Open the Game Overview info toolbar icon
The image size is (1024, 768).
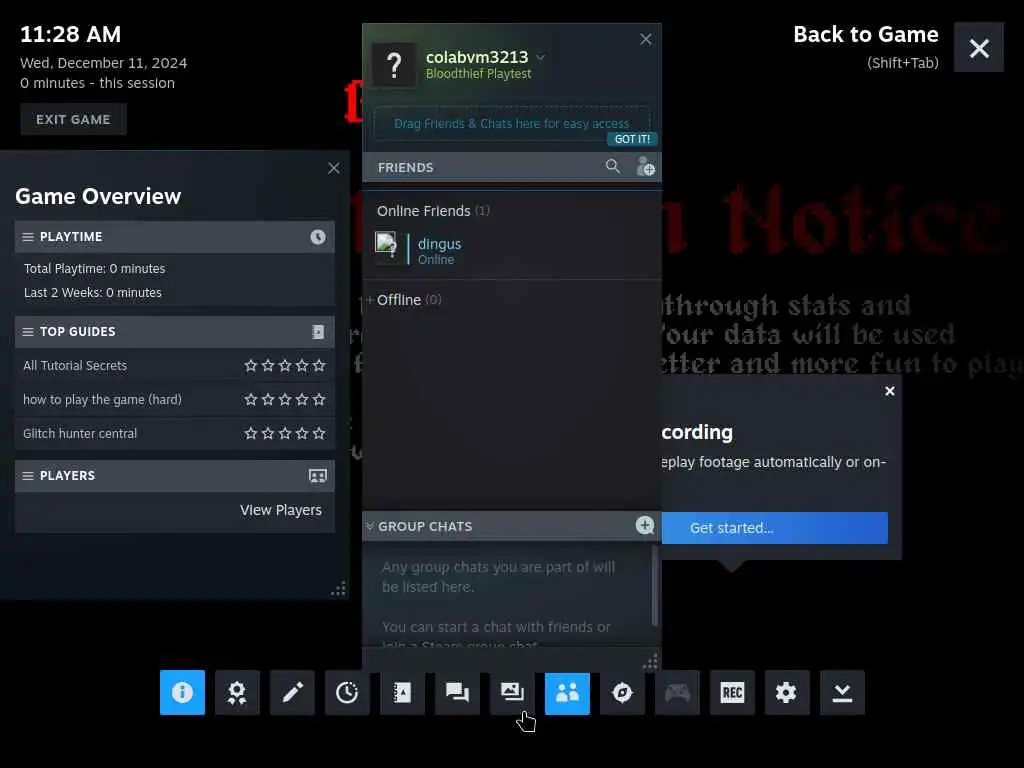click(182, 692)
